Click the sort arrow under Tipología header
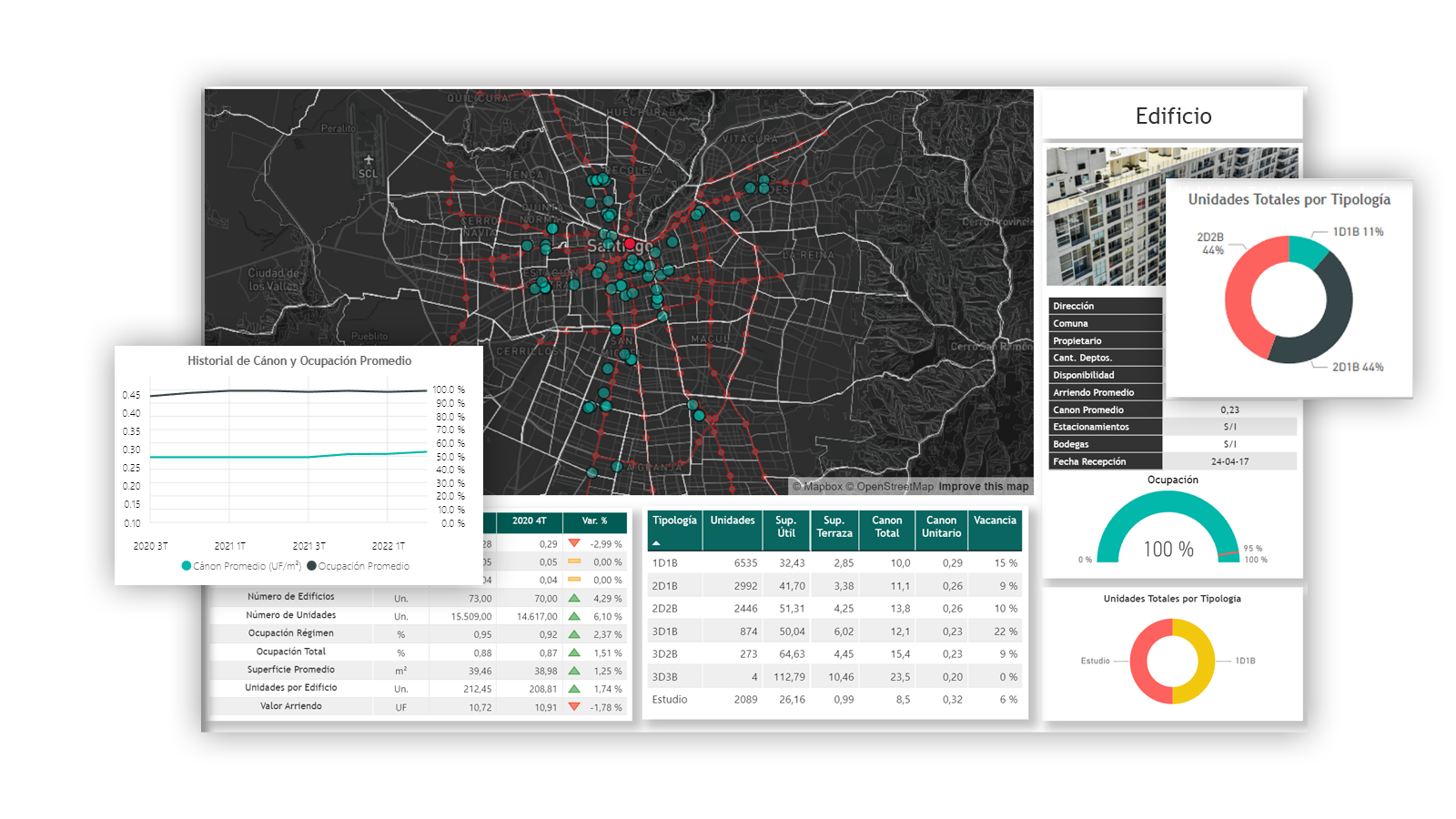The image size is (1456, 819). tap(656, 543)
